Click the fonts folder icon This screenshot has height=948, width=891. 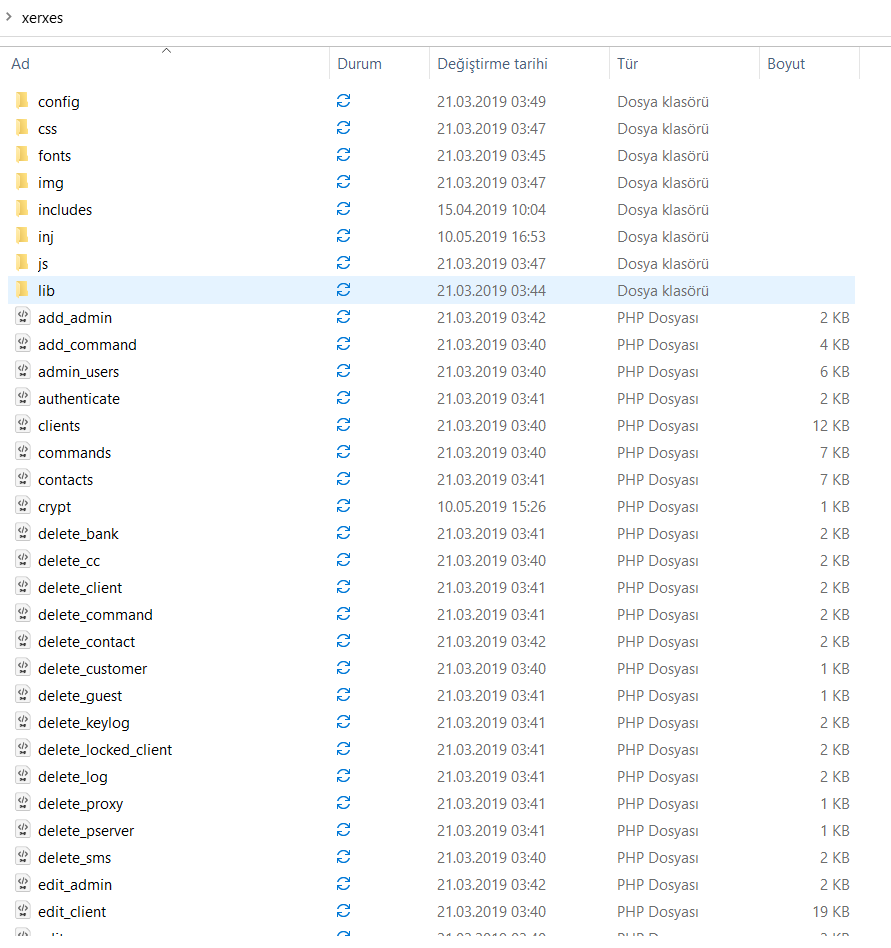point(22,155)
